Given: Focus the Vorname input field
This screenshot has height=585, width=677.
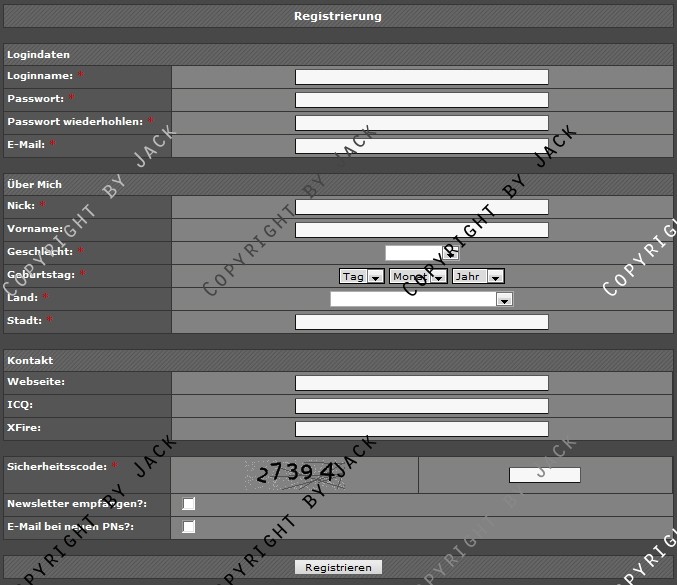Looking at the screenshot, I should [x=421, y=230].
